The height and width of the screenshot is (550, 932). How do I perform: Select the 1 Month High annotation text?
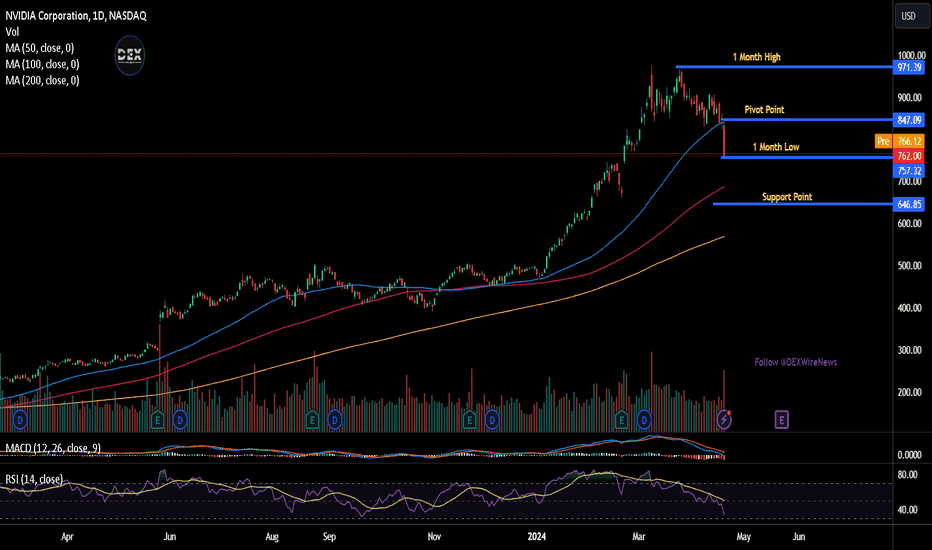[756, 57]
